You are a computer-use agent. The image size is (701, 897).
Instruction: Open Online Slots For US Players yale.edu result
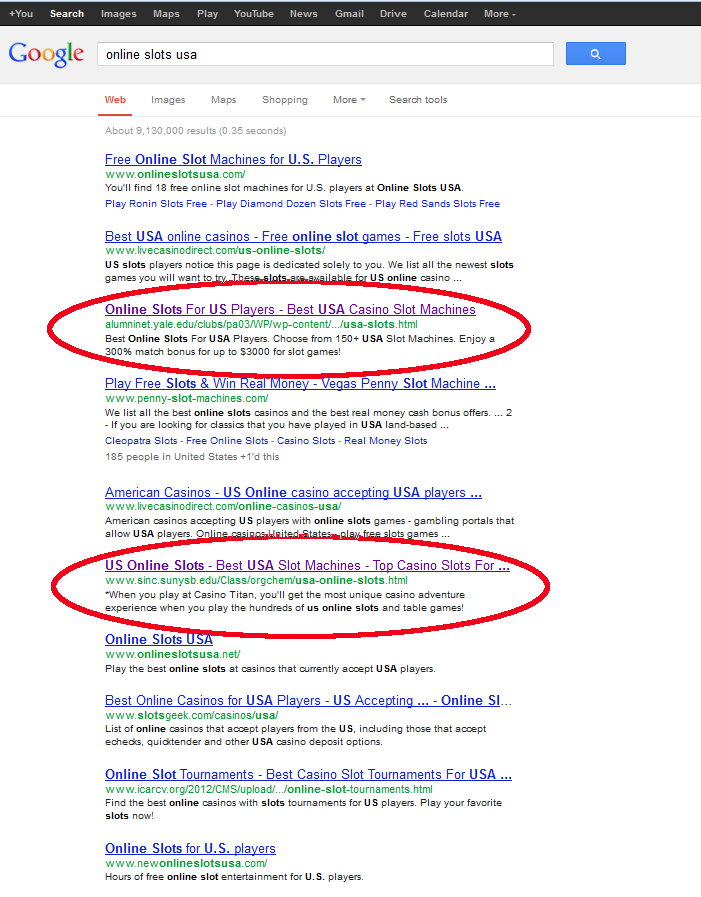(x=290, y=309)
